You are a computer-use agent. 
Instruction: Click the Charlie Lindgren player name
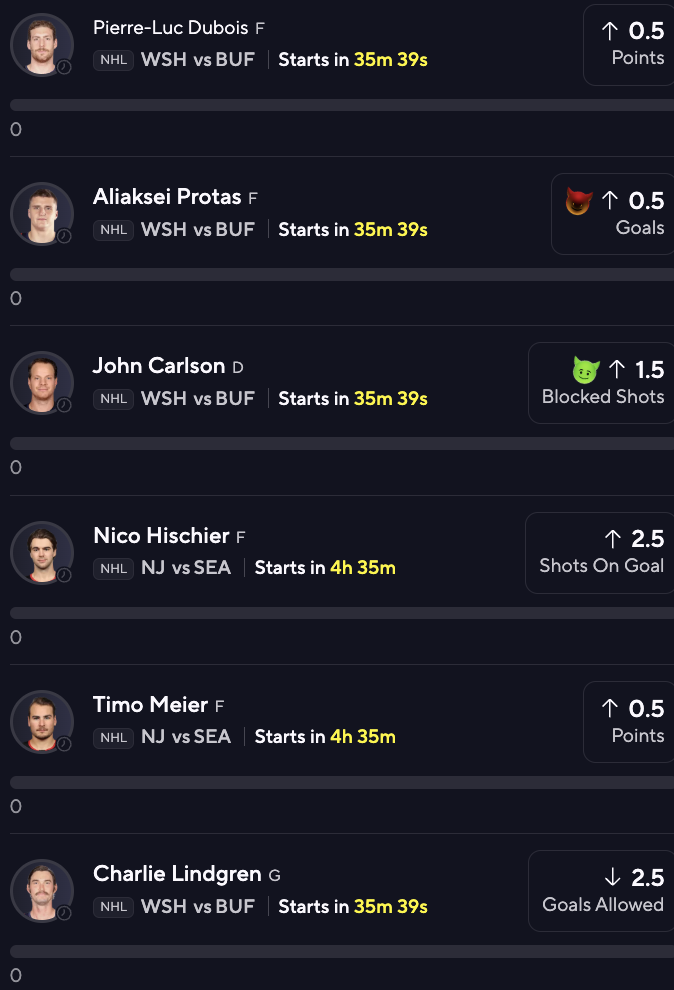[x=178, y=874]
